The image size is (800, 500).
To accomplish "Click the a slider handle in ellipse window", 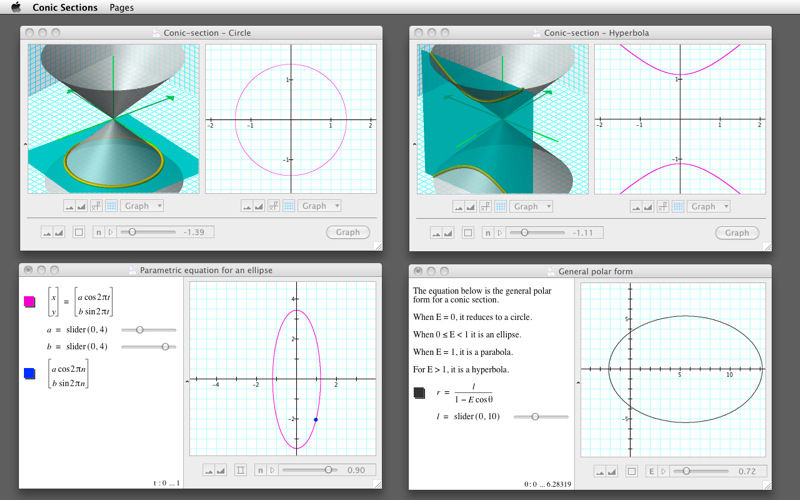I will point(139,330).
